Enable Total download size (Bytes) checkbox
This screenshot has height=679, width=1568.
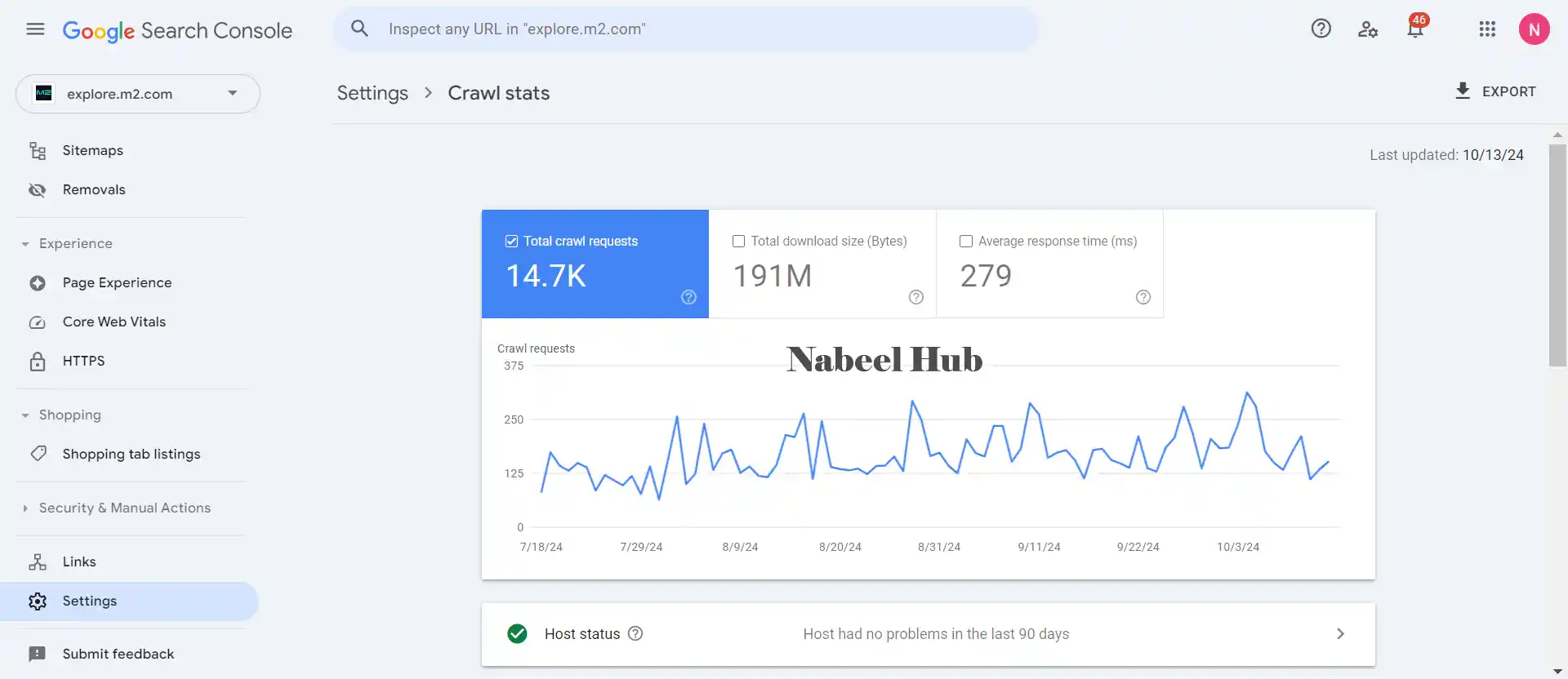coord(739,242)
